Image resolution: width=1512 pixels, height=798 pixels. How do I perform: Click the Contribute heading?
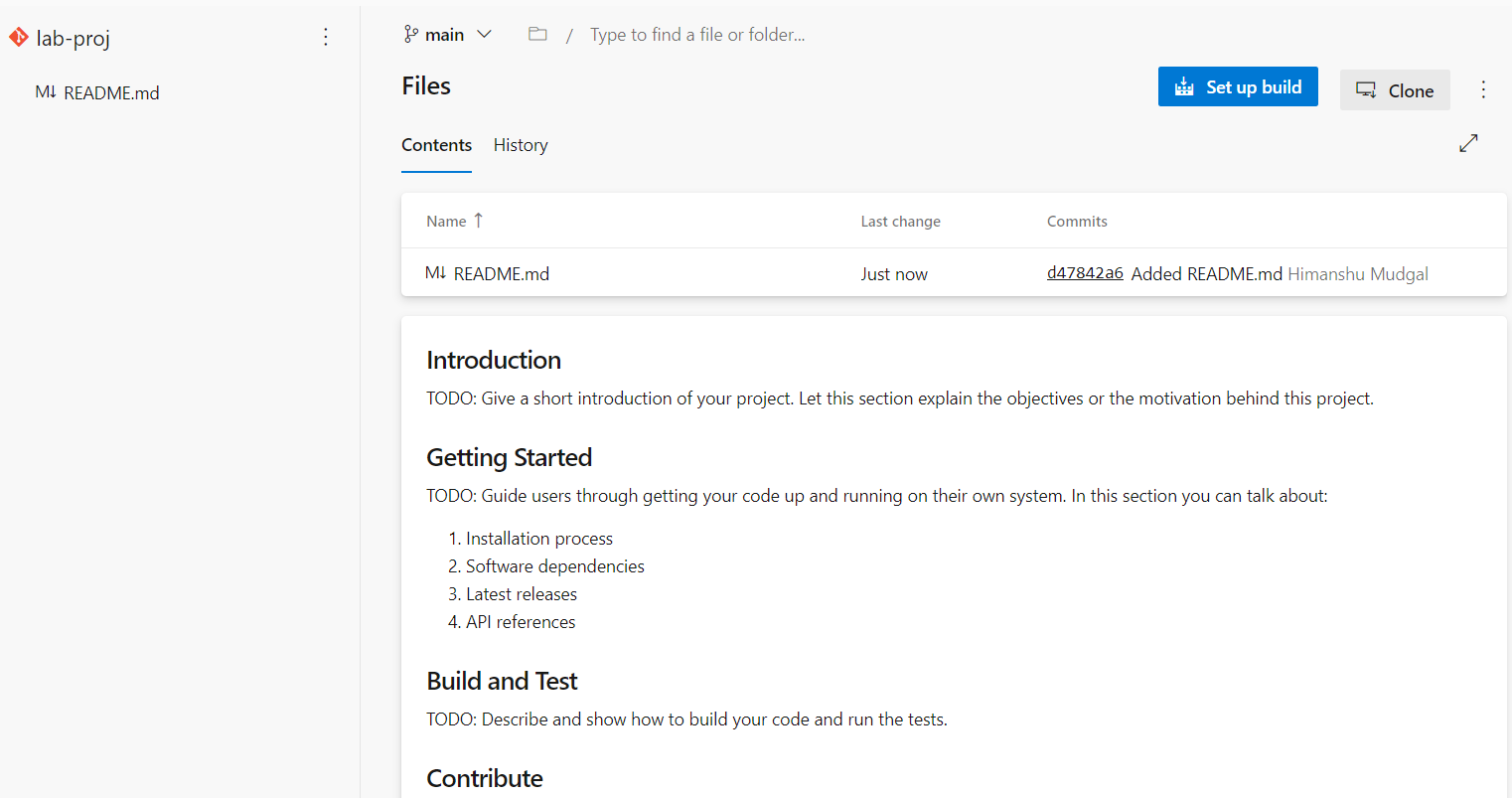[485, 778]
